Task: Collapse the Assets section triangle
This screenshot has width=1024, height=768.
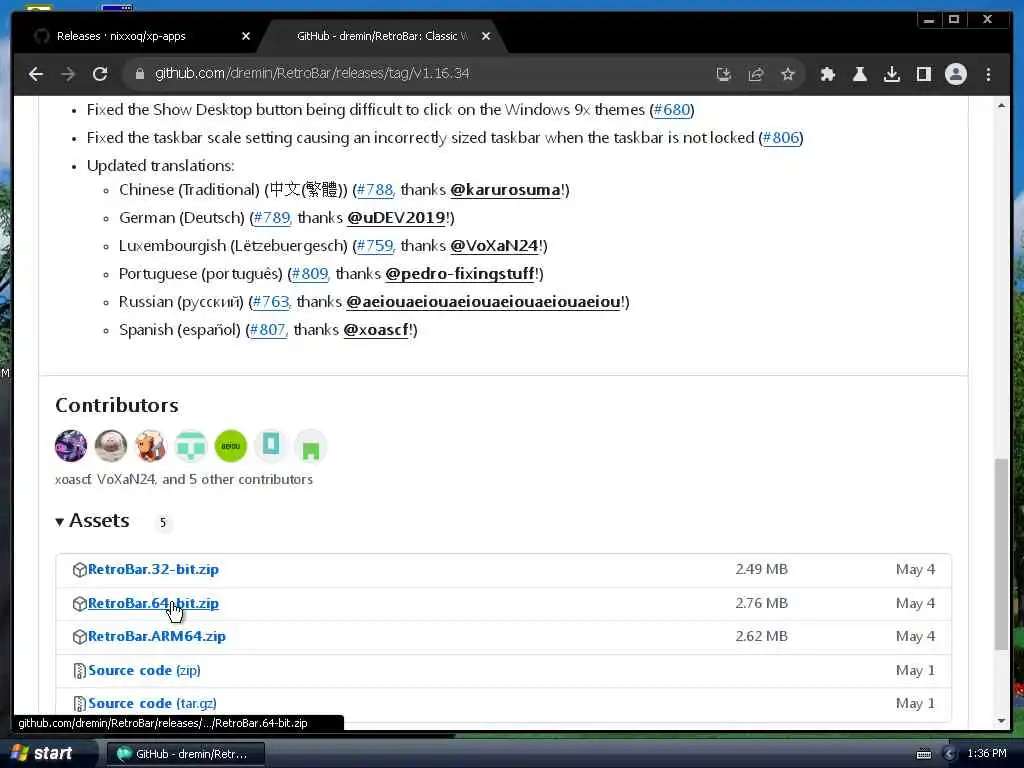Action: 59,522
